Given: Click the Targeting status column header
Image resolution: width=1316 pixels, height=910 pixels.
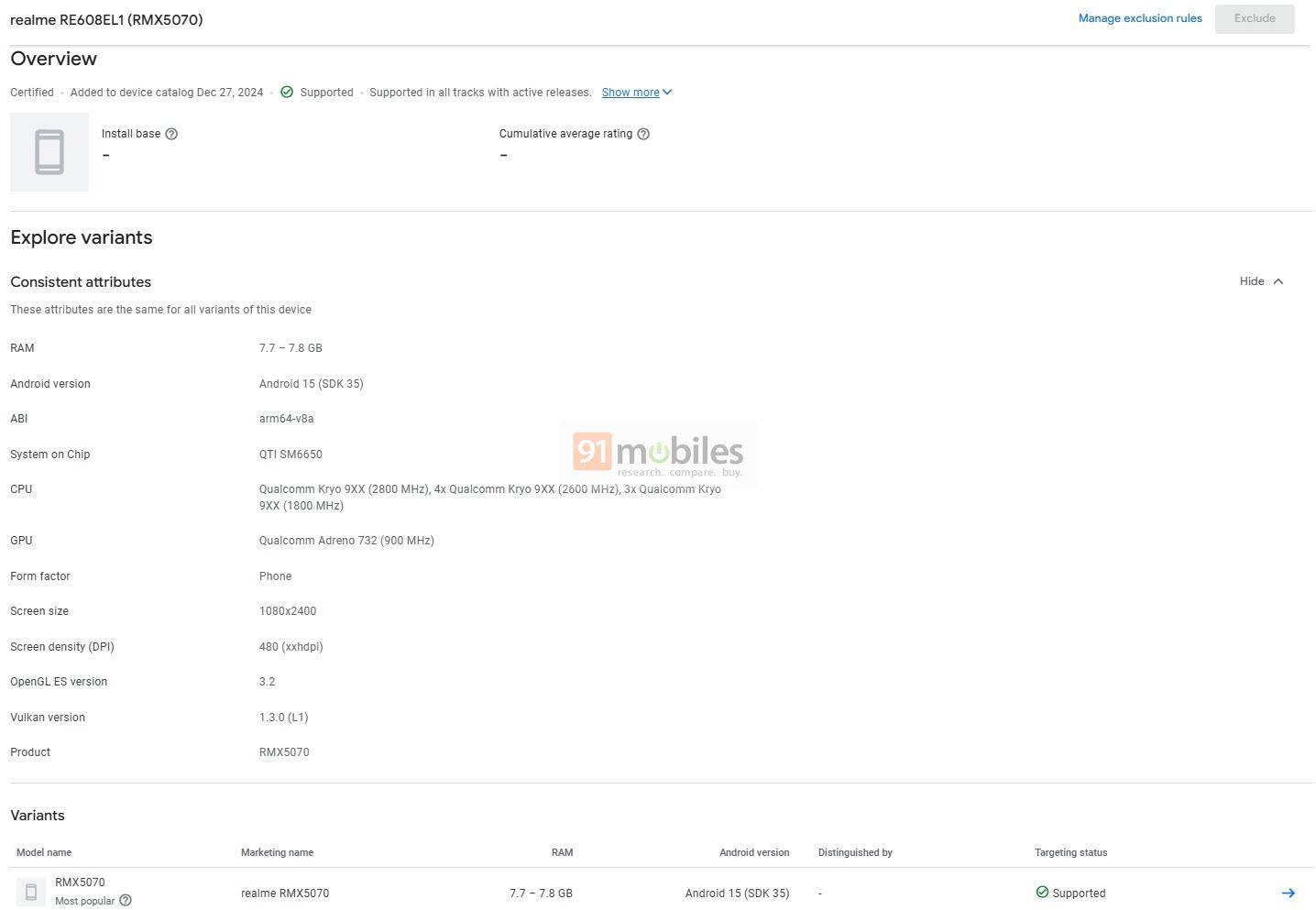Looking at the screenshot, I should pos(1070,852).
